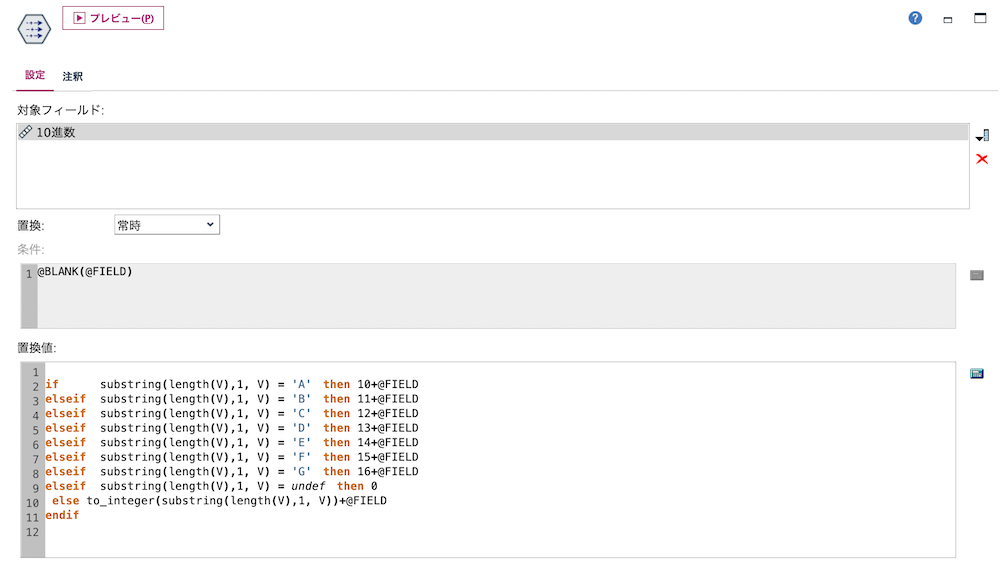Open the 置換 dropdown showing 常時
The width and height of the screenshot is (1000, 566).
click(167, 225)
